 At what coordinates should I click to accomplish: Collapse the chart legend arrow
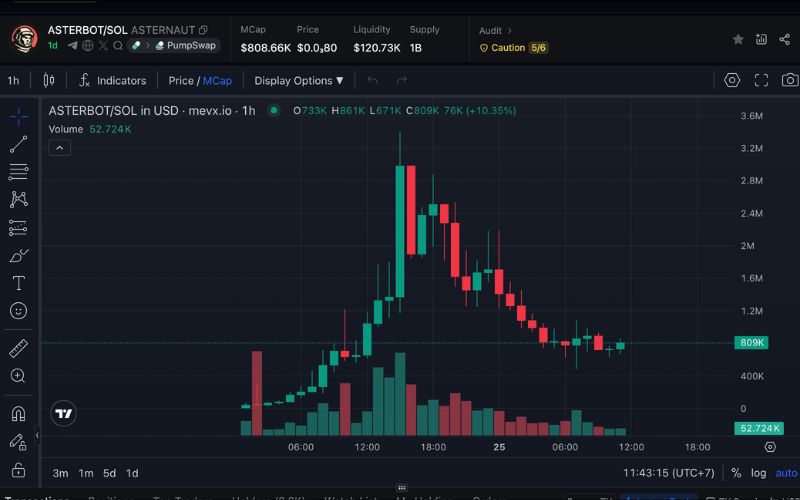coord(60,148)
